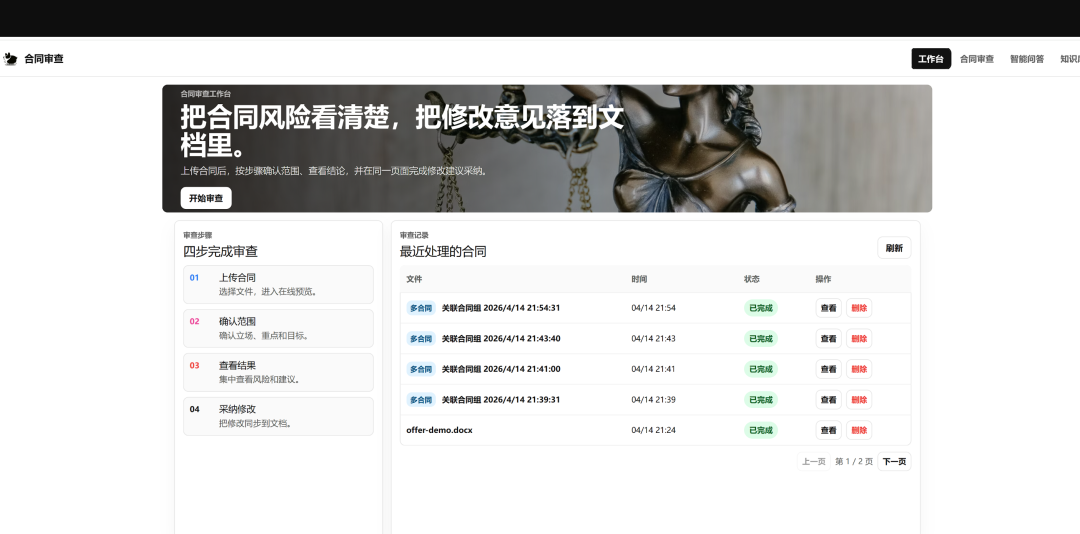
Task: Delete the contract group from 21:43:40
Action: pyautogui.click(x=859, y=338)
